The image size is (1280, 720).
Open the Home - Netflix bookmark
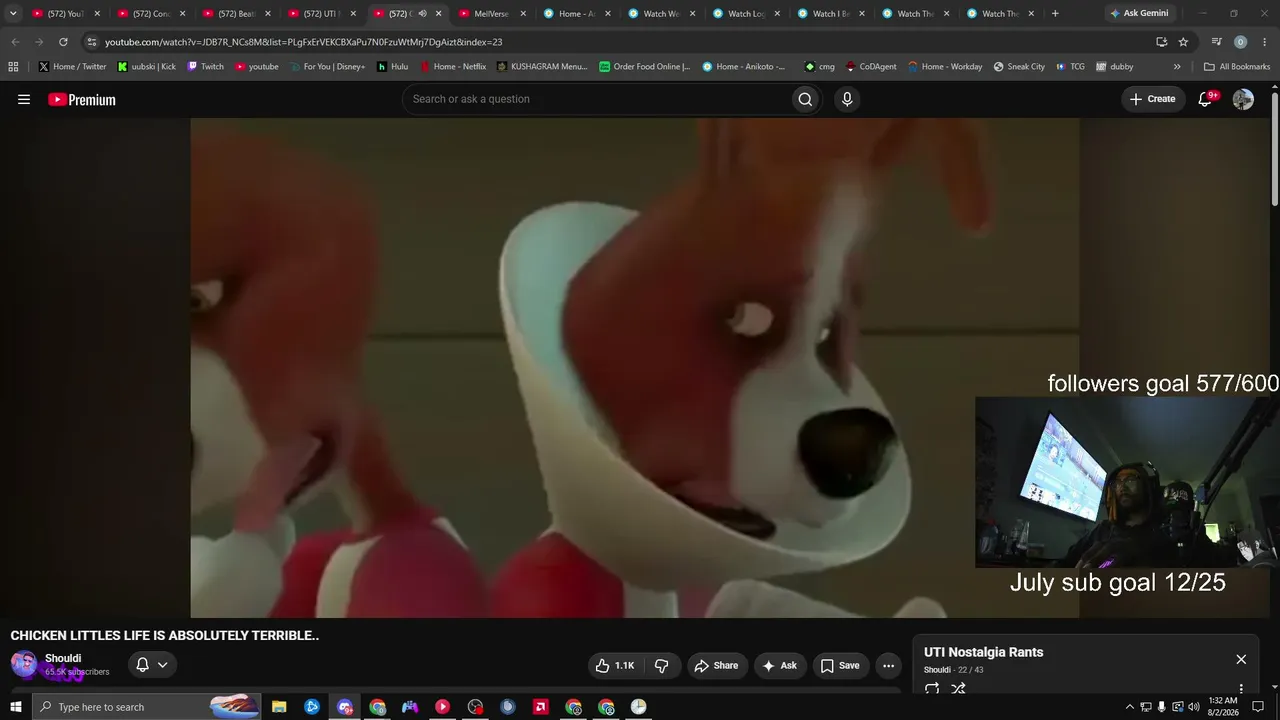pyautogui.click(x=452, y=67)
